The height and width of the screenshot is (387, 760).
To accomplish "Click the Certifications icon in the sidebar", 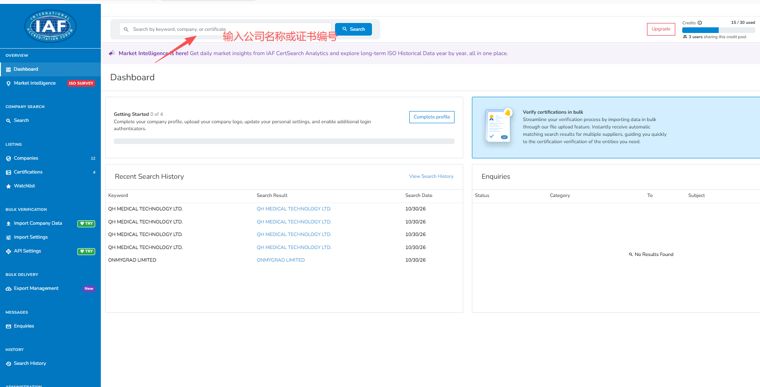I will pos(8,172).
